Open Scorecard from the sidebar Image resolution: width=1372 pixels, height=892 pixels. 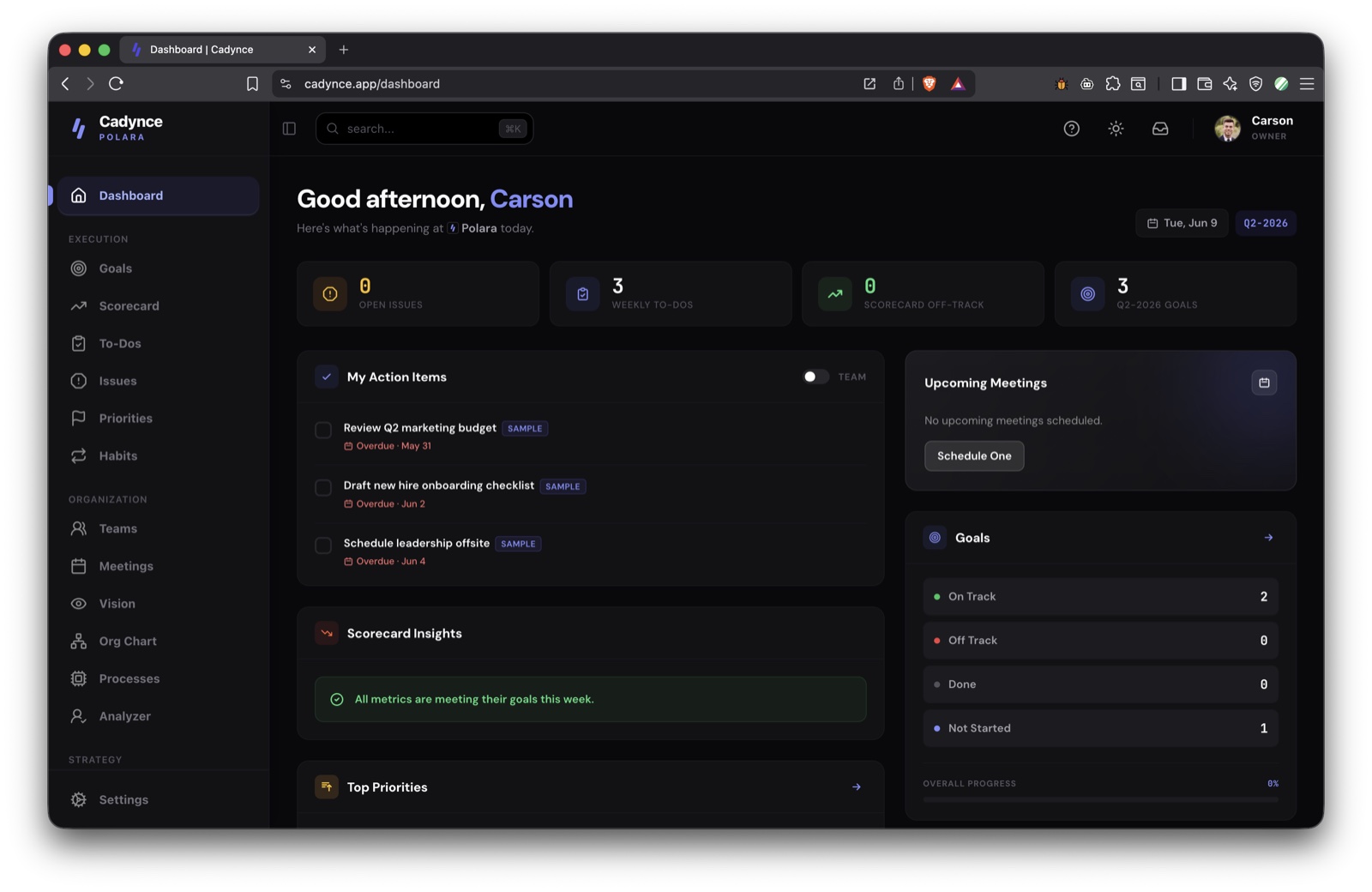(x=158, y=306)
